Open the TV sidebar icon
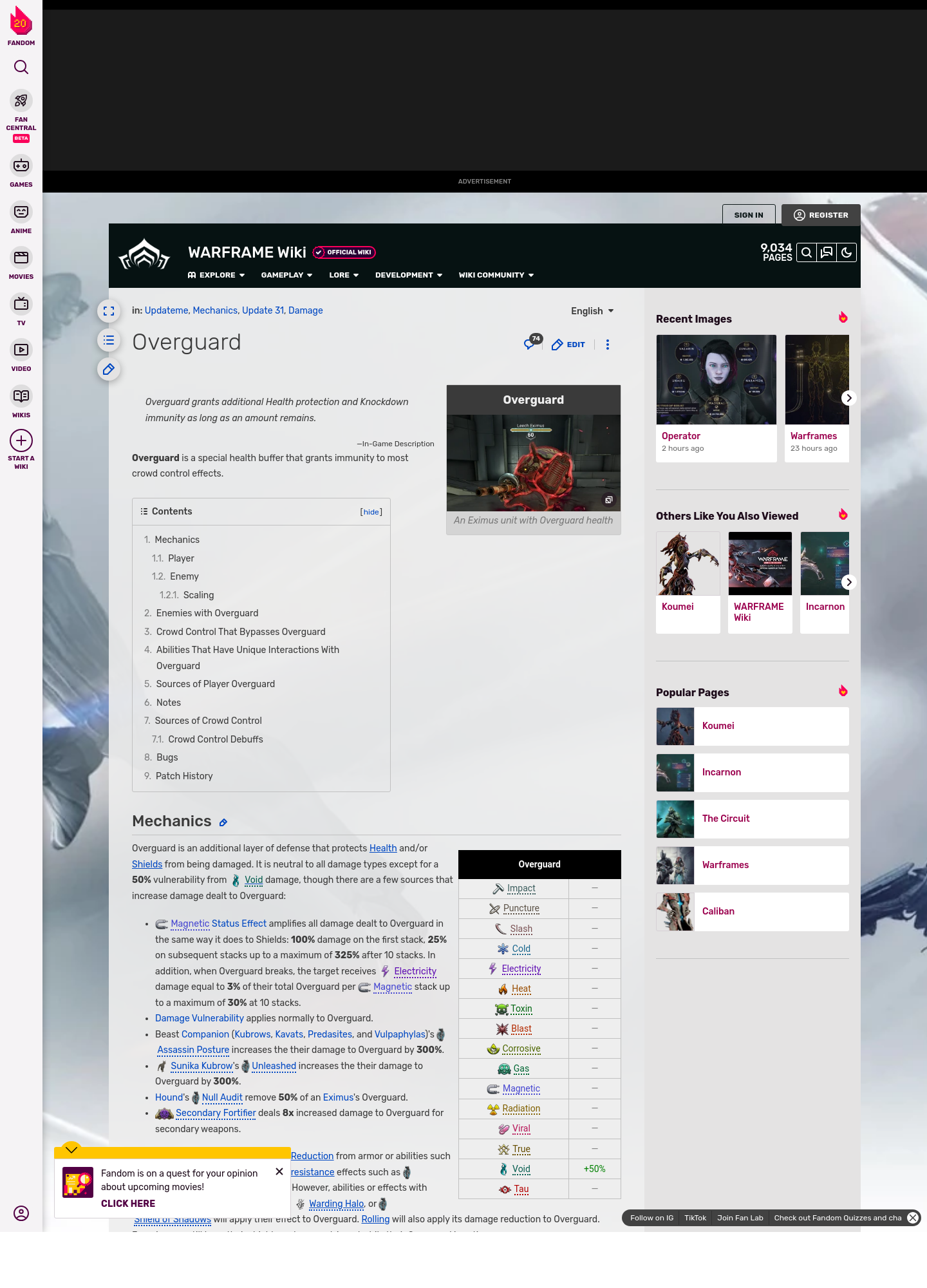The width and height of the screenshot is (927, 1288). 21,303
